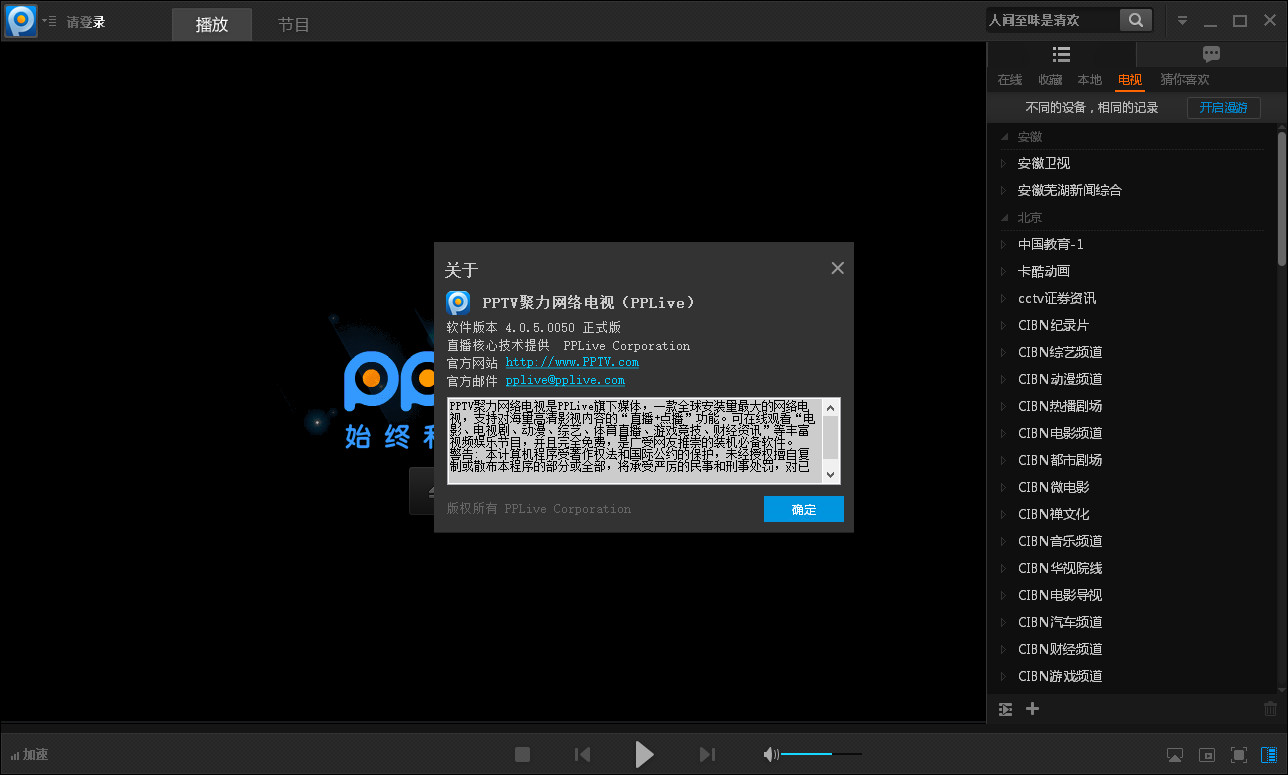Switch to the 节目 tab
Screen dimensions: 1288x775
(294, 25)
